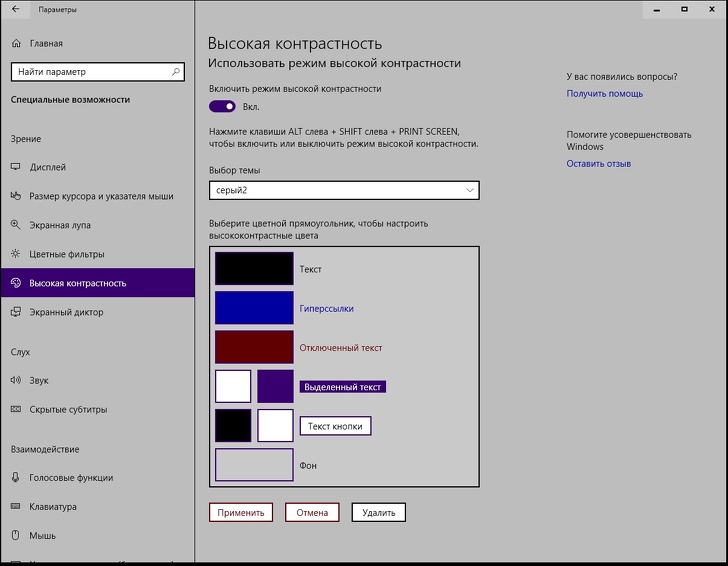
Task: Select the Дисплей monitor icon
Action: click(x=16, y=167)
